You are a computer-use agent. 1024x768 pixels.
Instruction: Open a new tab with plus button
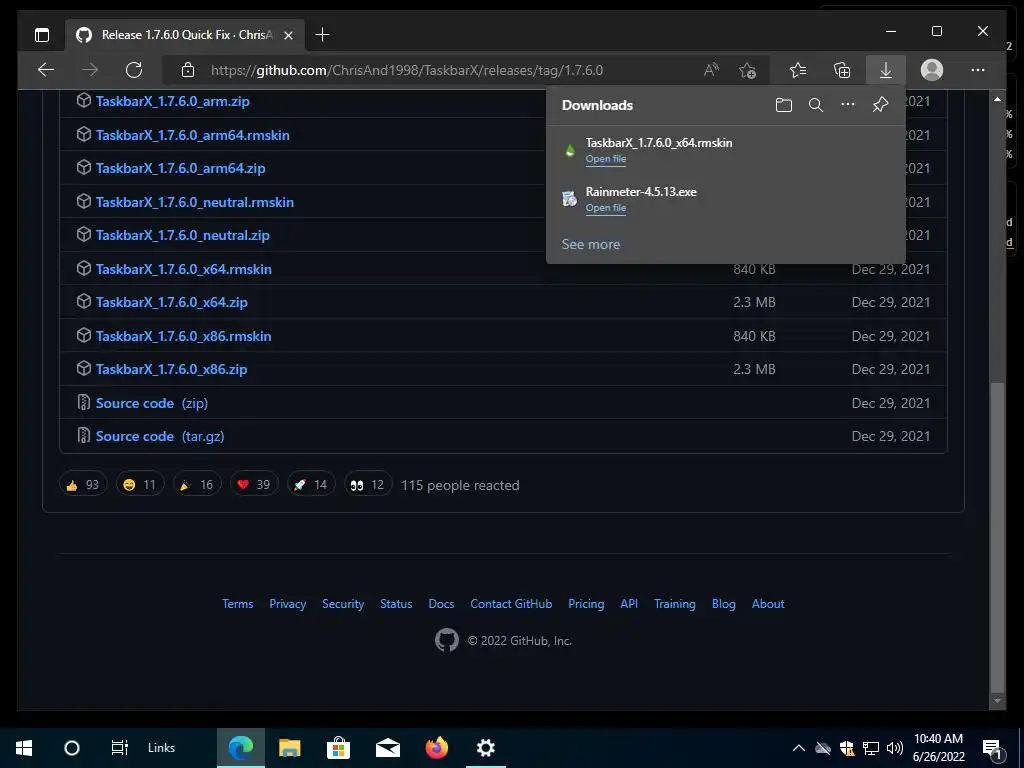click(323, 35)
